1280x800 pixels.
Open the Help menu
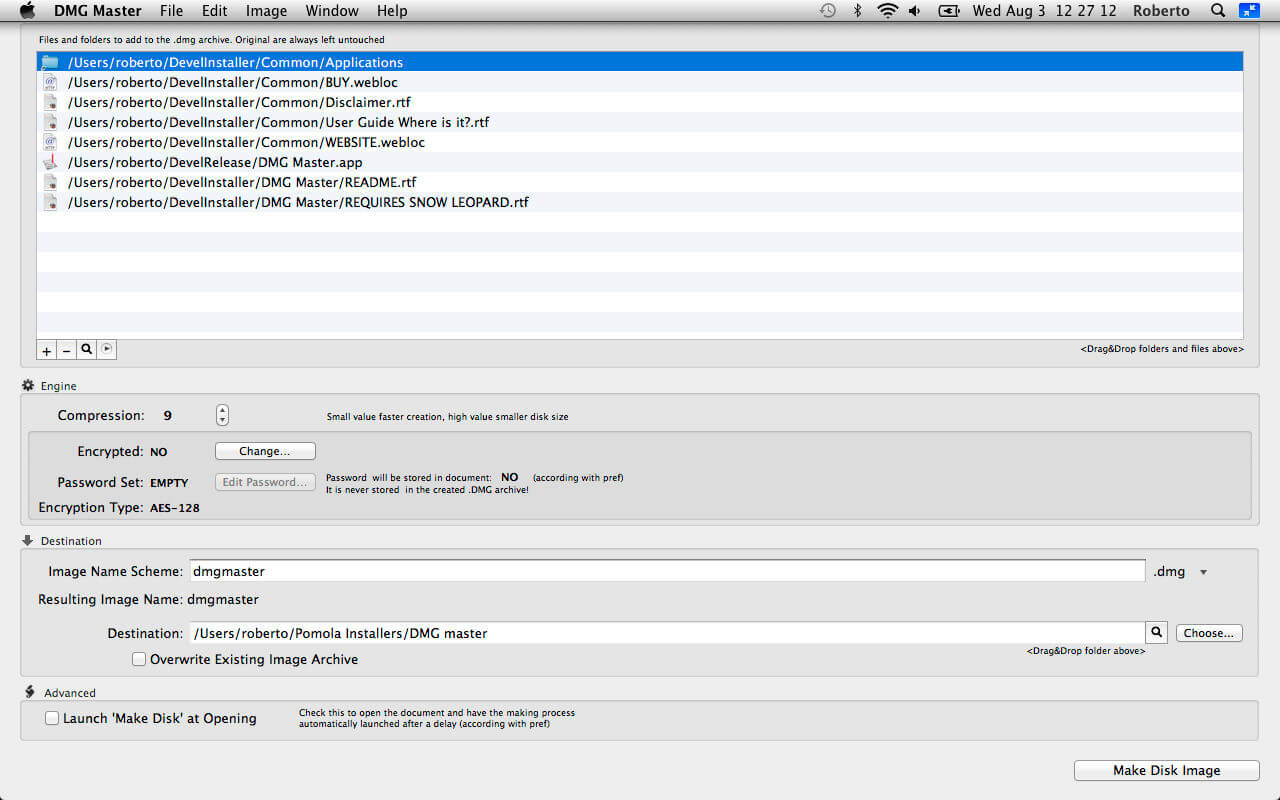tap(392, 11)
